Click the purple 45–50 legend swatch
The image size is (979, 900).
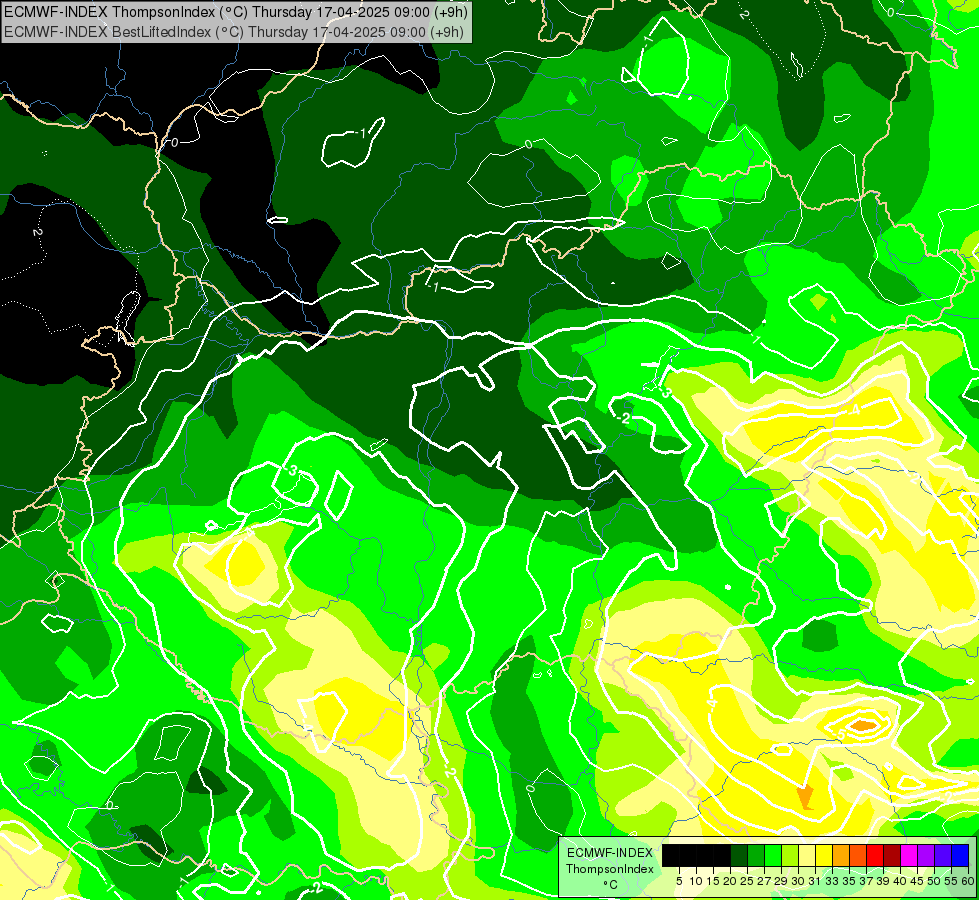click(x=926, y=855)
